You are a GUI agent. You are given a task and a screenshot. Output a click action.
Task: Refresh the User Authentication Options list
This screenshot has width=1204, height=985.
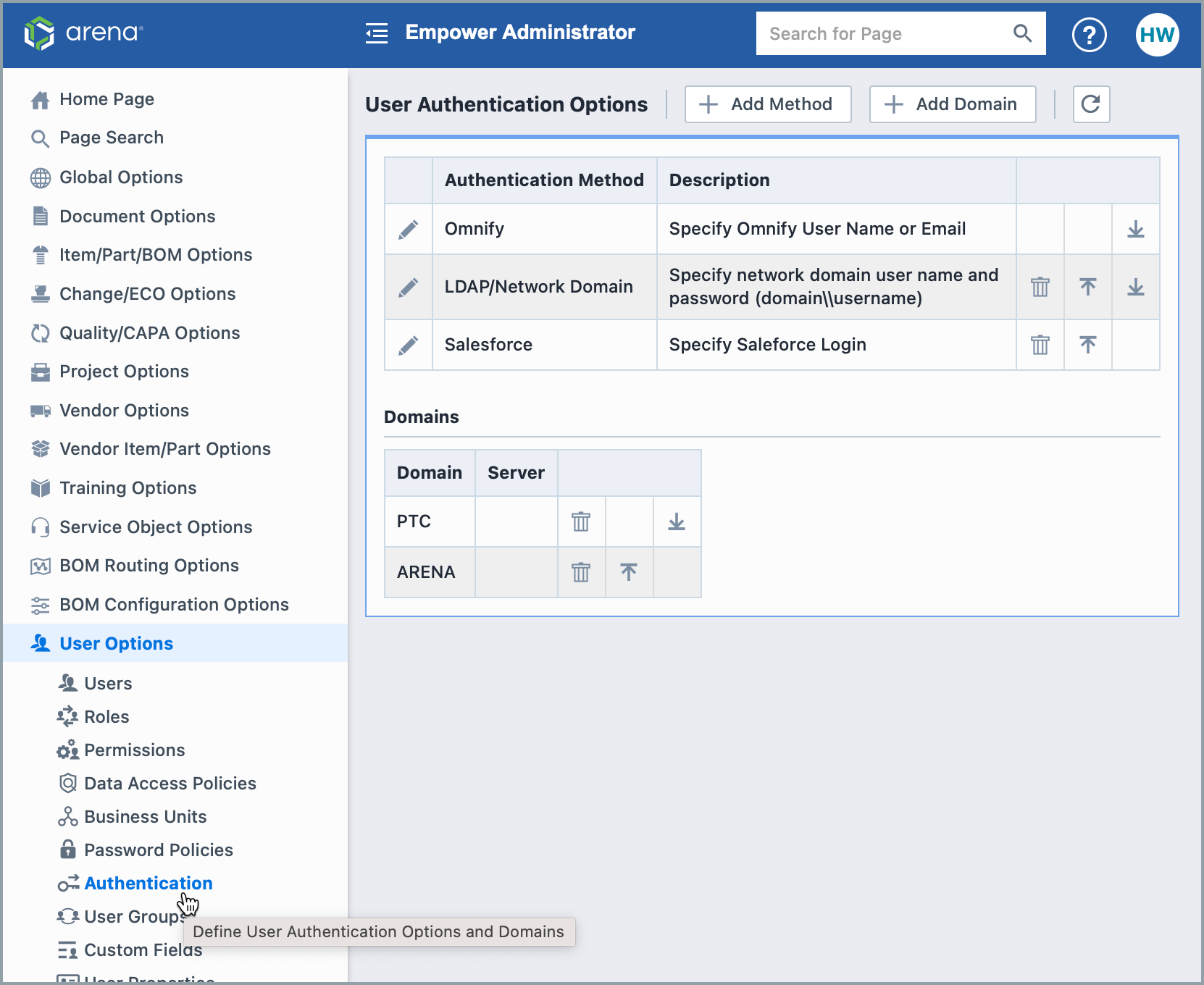1091,104
